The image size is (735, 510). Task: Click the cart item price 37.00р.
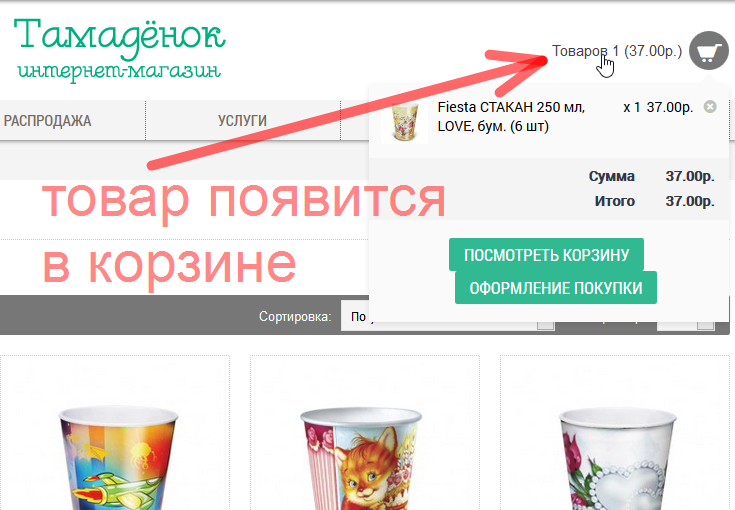click(x=670, y=107)
